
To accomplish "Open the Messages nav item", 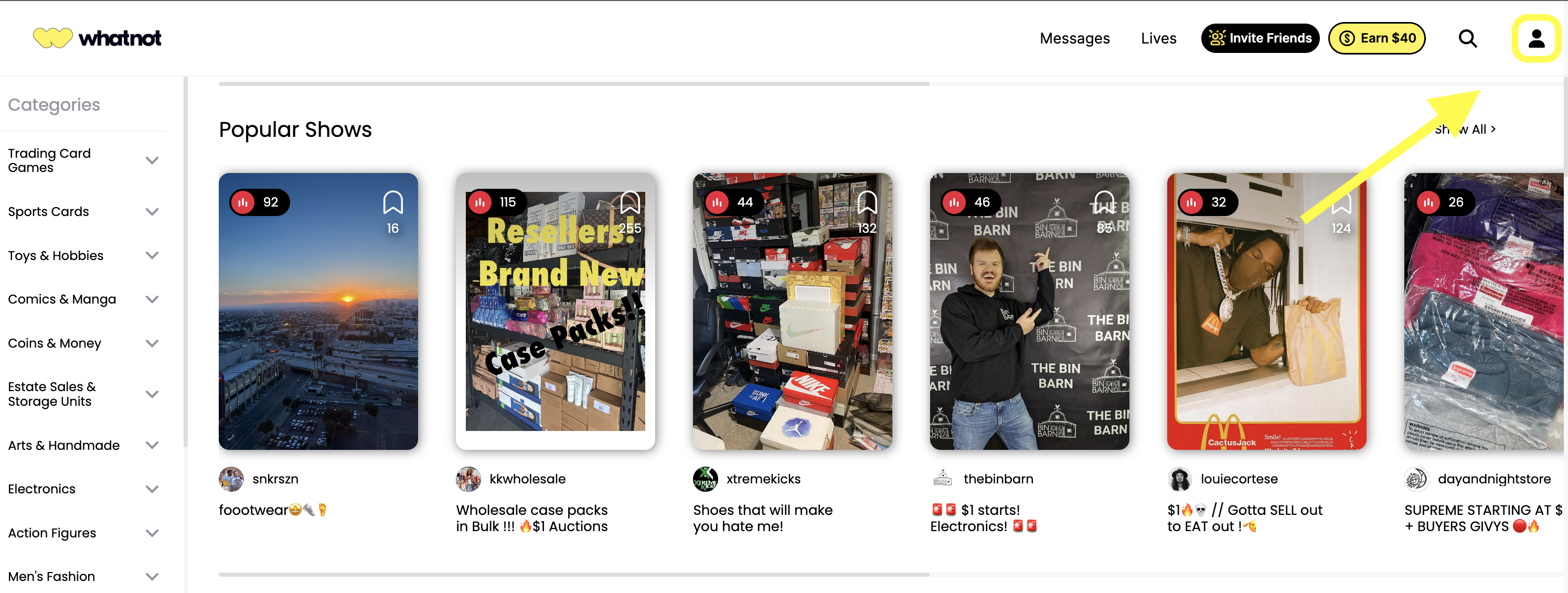I will [x=1074, y=38].
